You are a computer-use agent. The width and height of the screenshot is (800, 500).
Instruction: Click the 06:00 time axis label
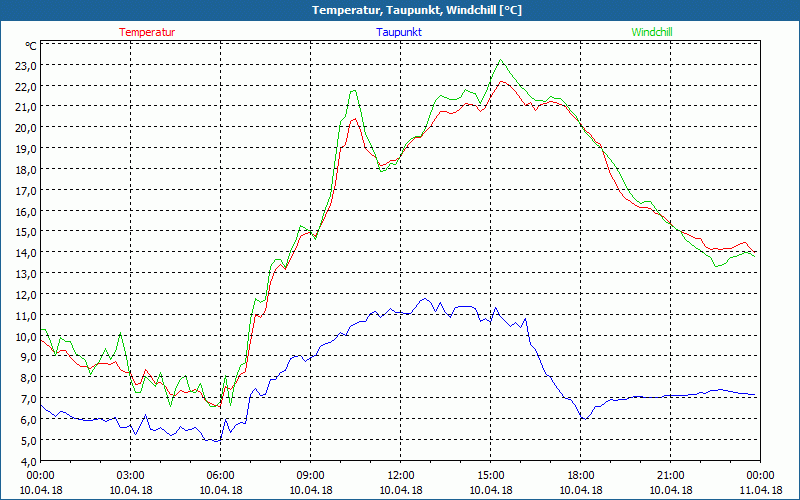pyautogui.click(x=220, y=476)
